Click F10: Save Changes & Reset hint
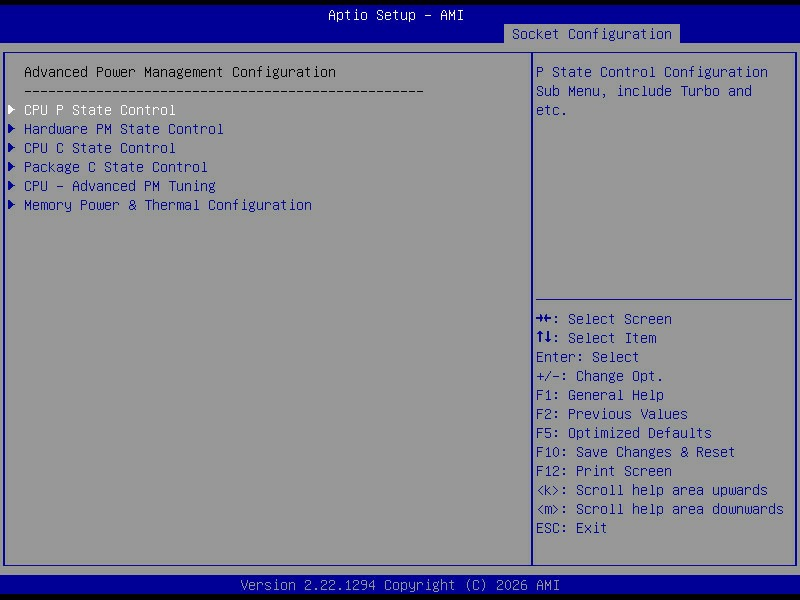The width and height of the screenshot is (800, 600). point(635,452)
